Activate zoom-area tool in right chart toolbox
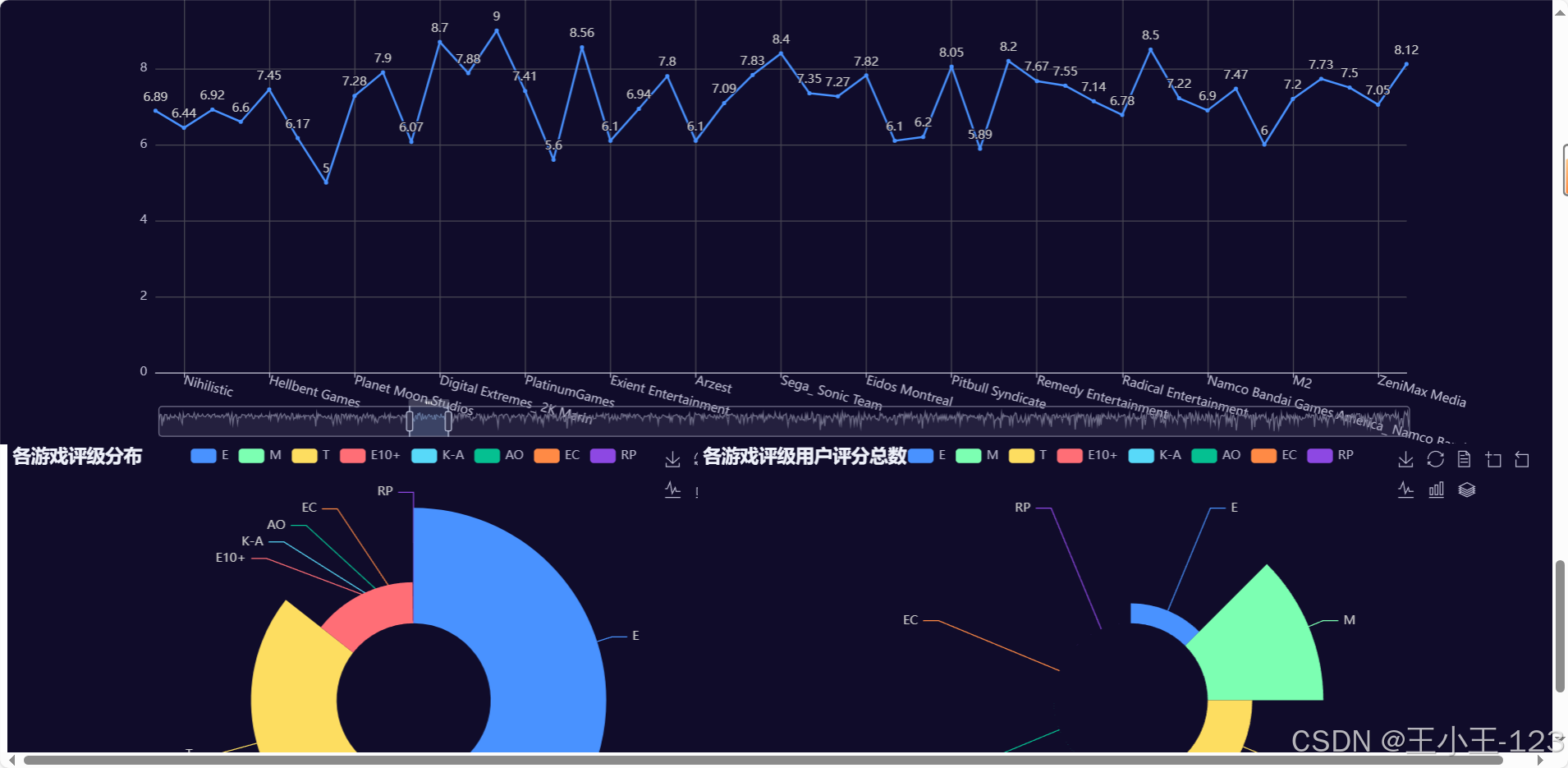Viewport: 1568px width, 768px height. click(x=1493, y=459)
